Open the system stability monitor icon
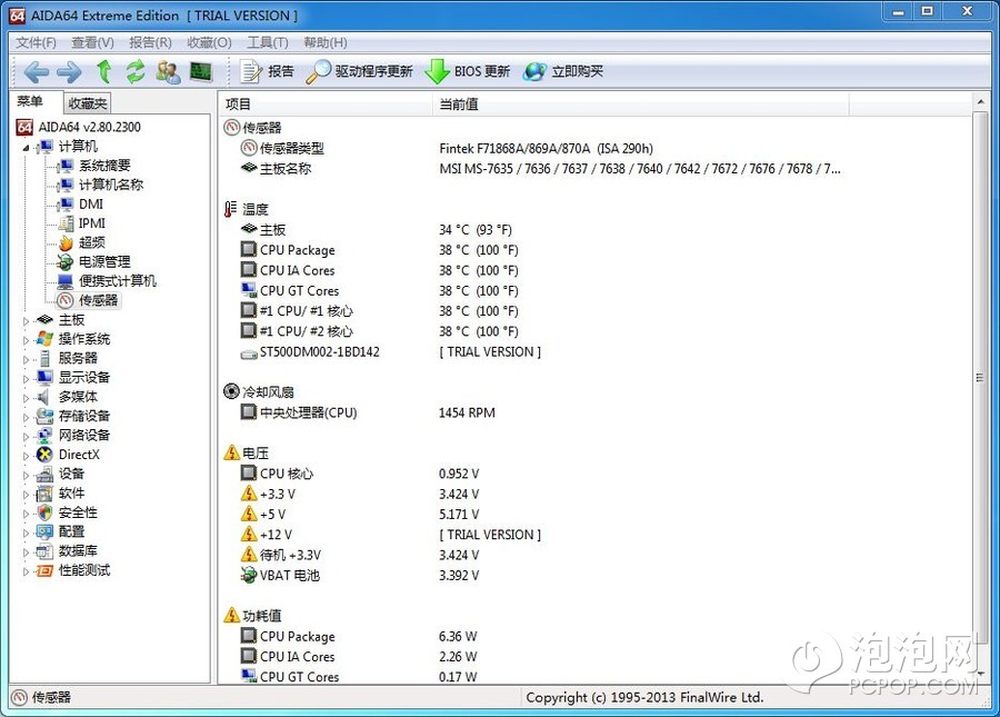Image resolution: width=1000 pixels, height=717 pixels. (201, 71)
